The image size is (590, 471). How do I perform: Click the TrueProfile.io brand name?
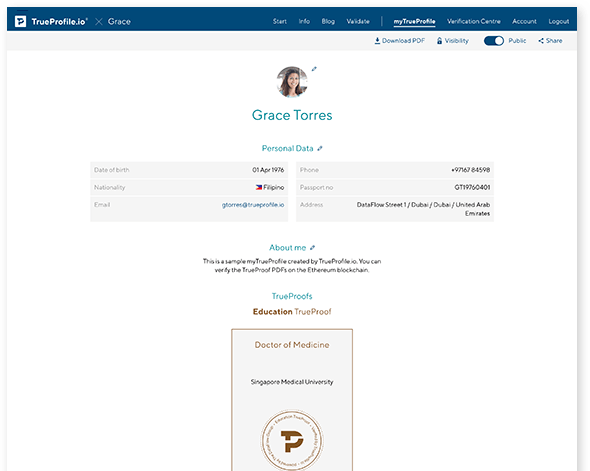tap(59, 21)
